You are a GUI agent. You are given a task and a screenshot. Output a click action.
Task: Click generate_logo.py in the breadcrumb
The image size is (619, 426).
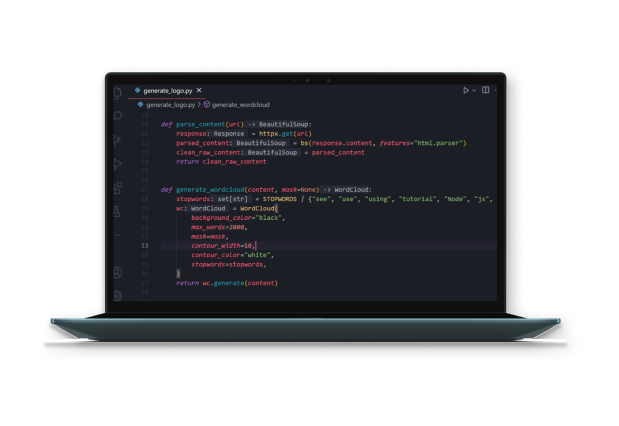click(171, 105)
